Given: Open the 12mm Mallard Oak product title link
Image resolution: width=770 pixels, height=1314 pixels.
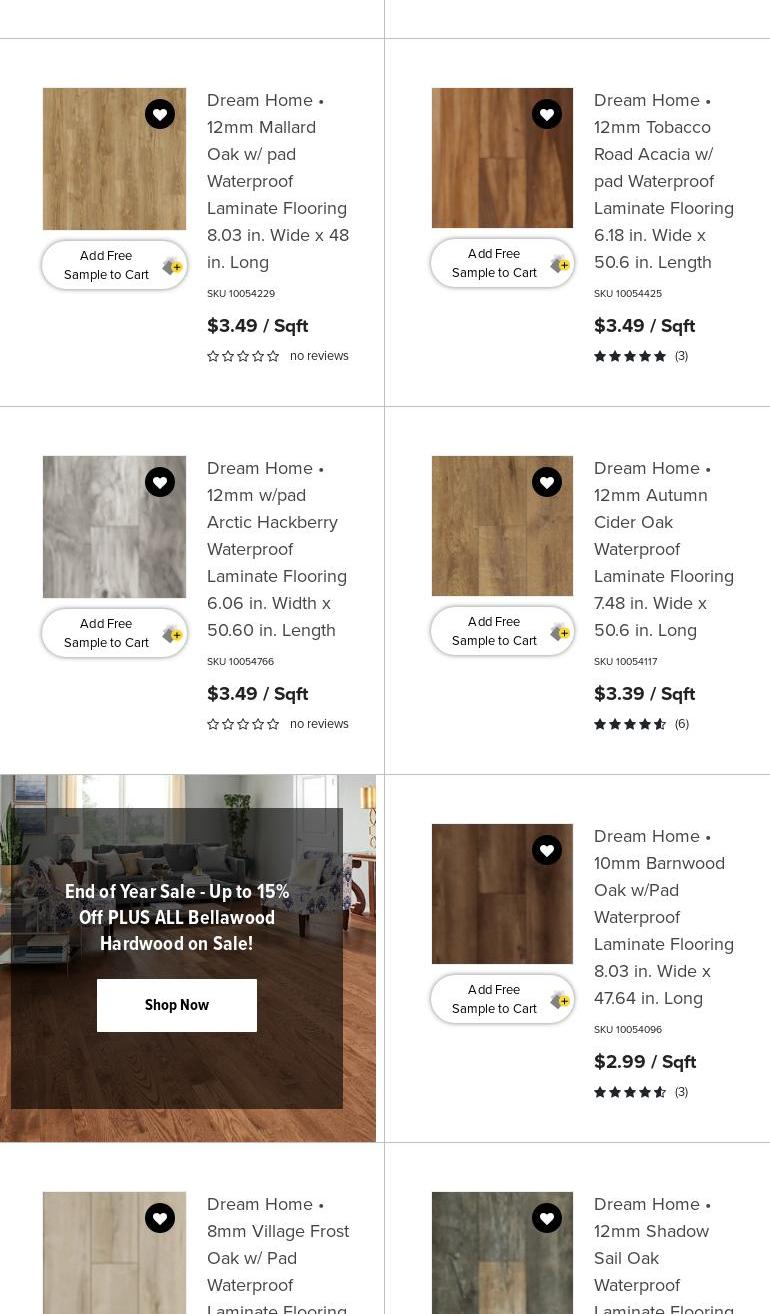Looking at the screenshot, I should 278,181.
